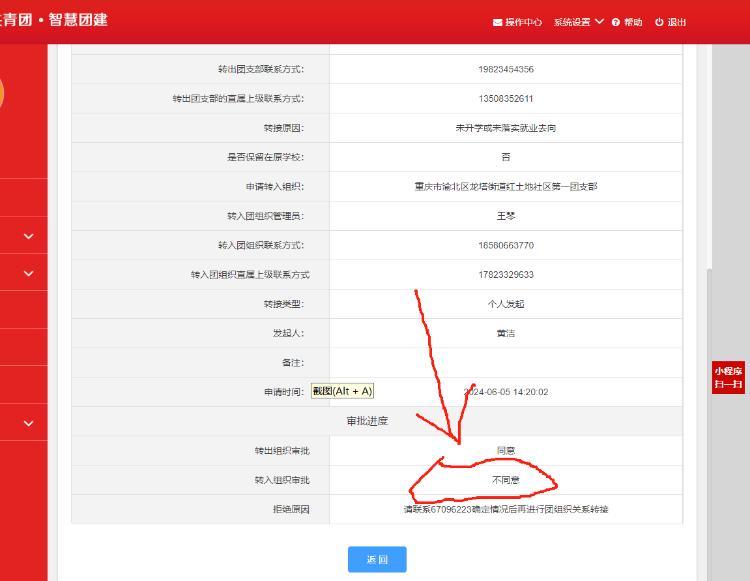
Task: Open 操作中心 via the envelope icon
Action: (x=517, y=22)
